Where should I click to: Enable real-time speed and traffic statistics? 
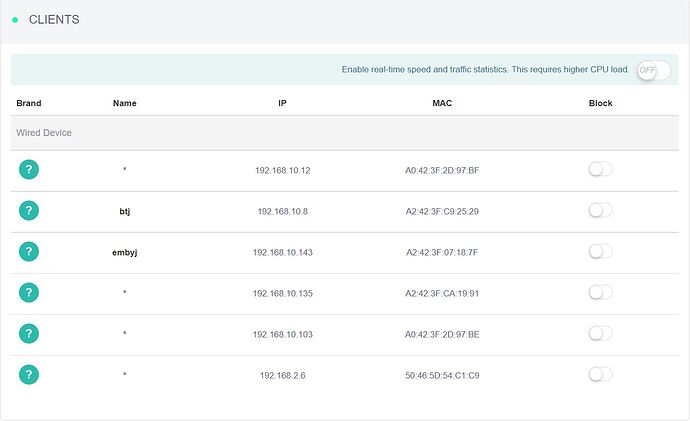coord(652,70)
